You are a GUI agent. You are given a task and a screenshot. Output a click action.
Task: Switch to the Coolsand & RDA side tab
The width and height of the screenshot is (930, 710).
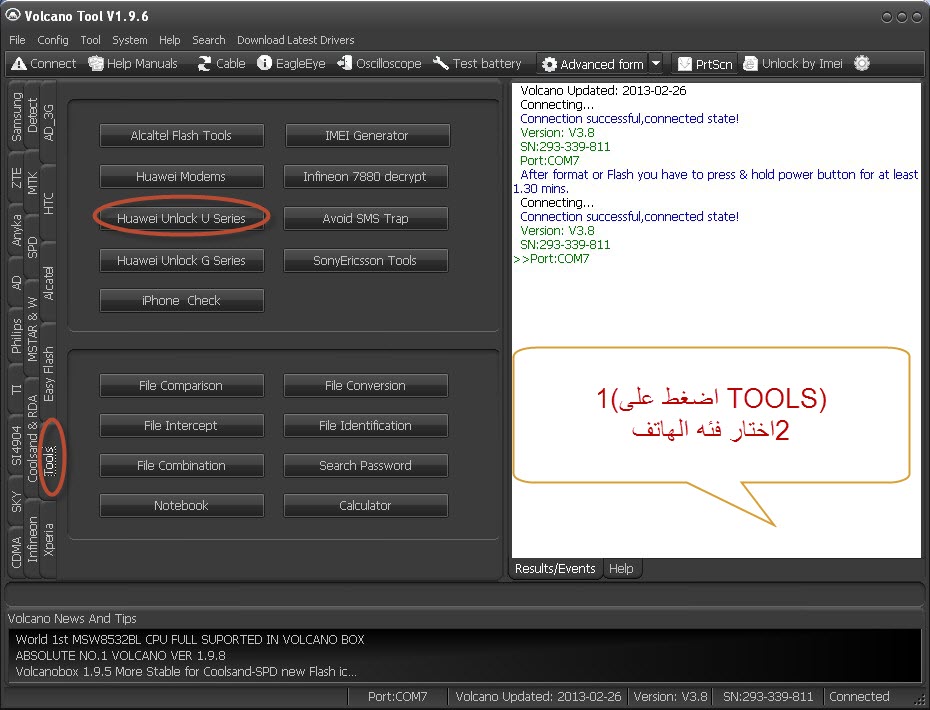click(x=32, y=437)
